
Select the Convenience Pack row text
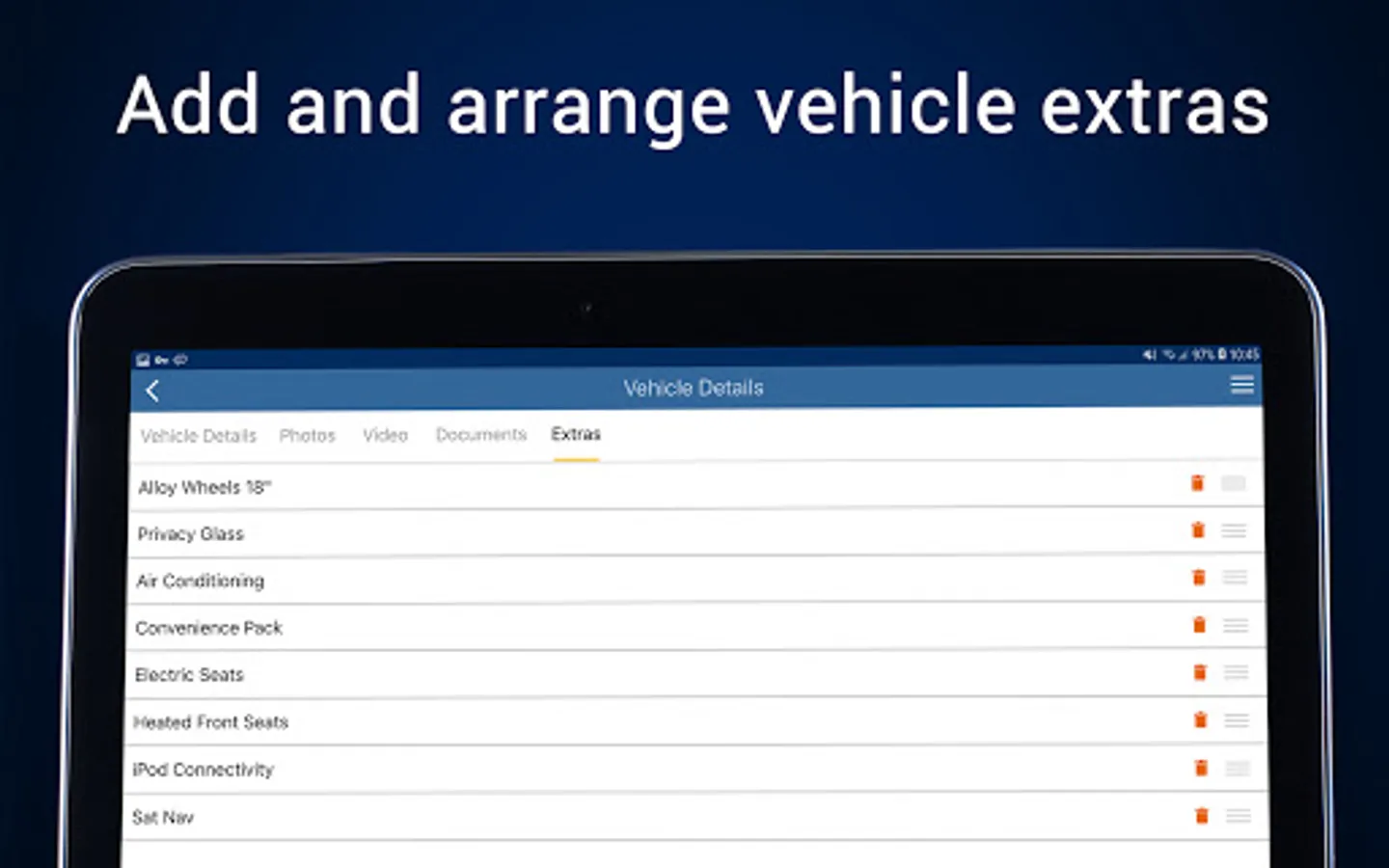pos(208,628)
